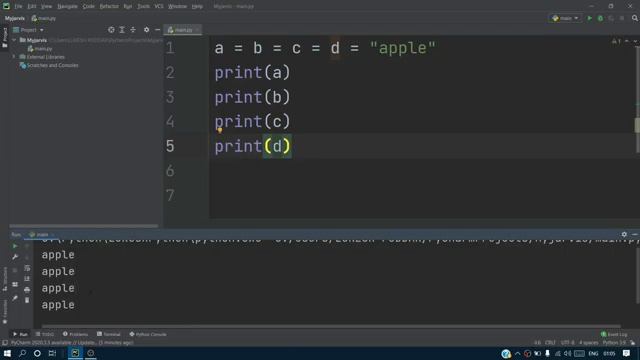Click Collapse All icon in Project panel
640x360 pixels.
pos(133,30)
